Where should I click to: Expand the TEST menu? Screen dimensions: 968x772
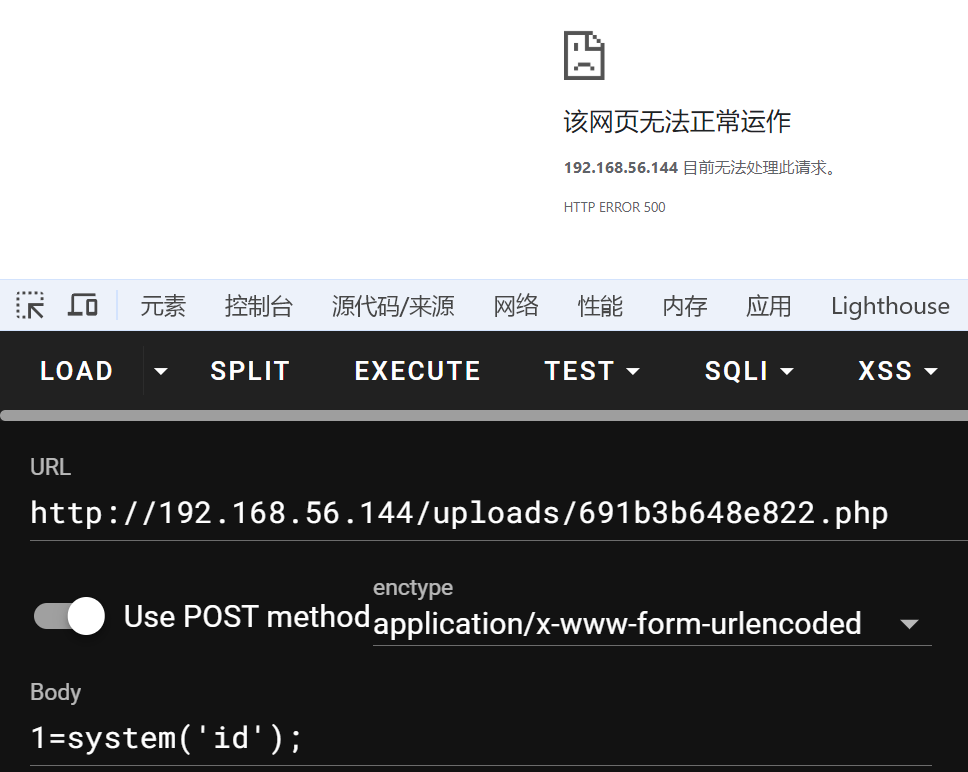tap(592, 371)
